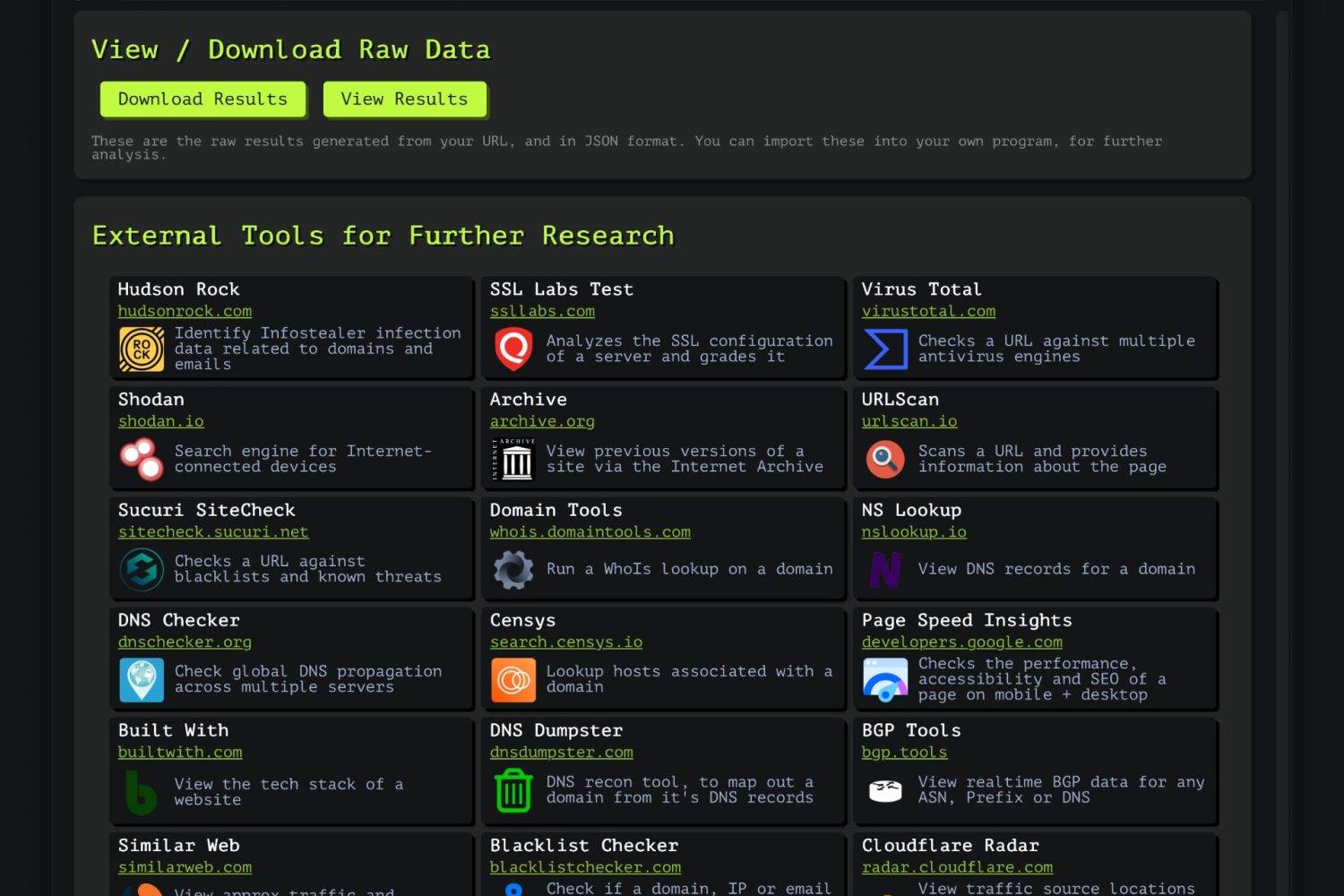Click the URLScan magnifier icon

pos(885,459)
